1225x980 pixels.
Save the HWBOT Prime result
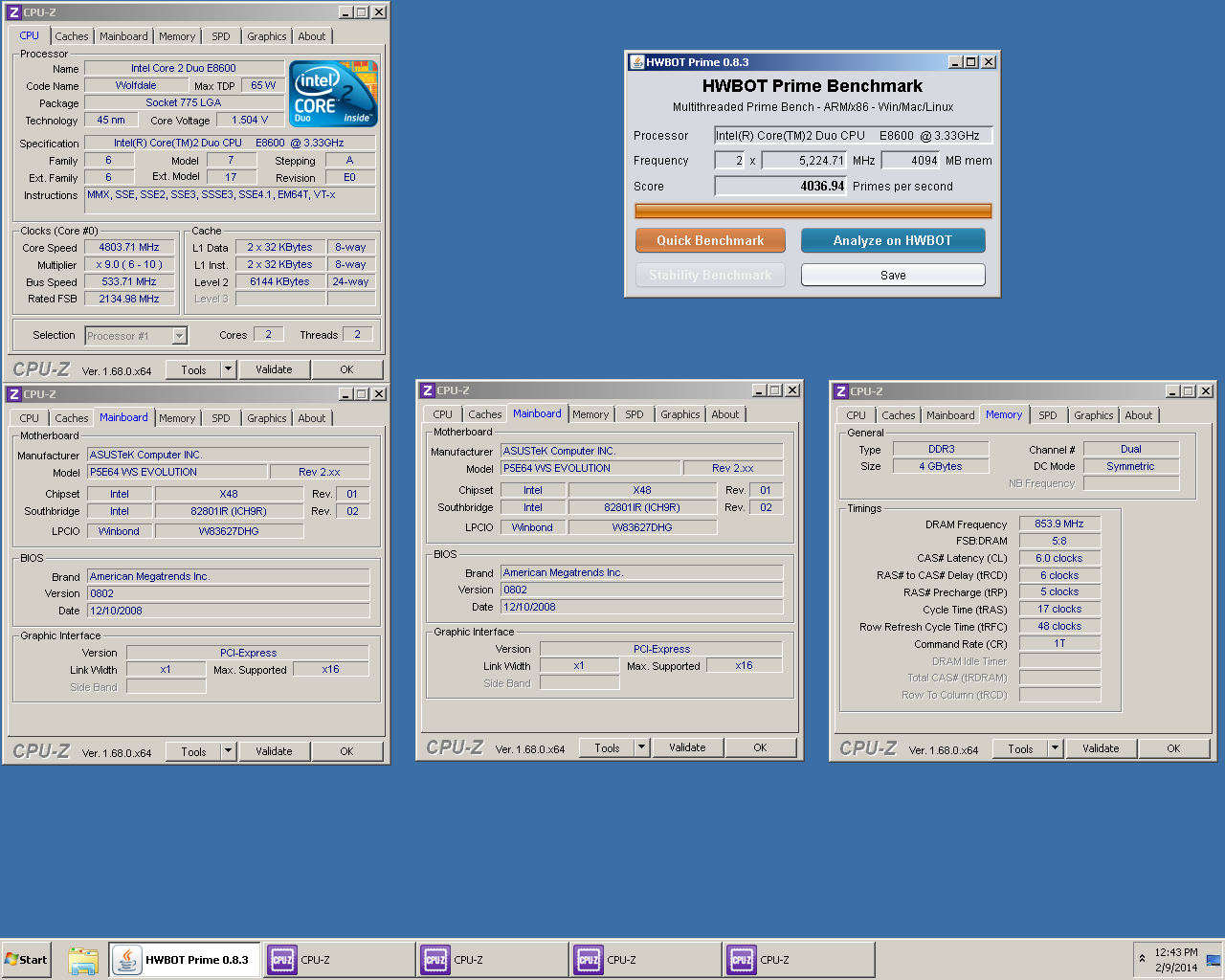coord(893,275)
